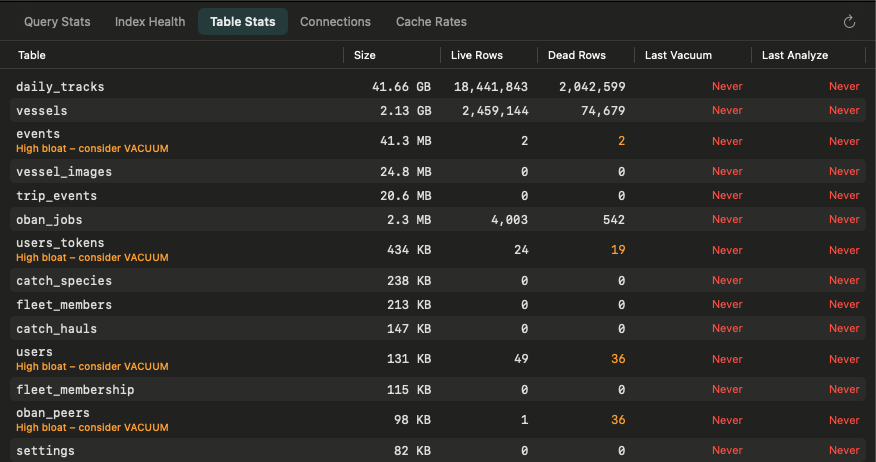
Task: Click the 20.6 MB size value
Action: tap(406, 196)
